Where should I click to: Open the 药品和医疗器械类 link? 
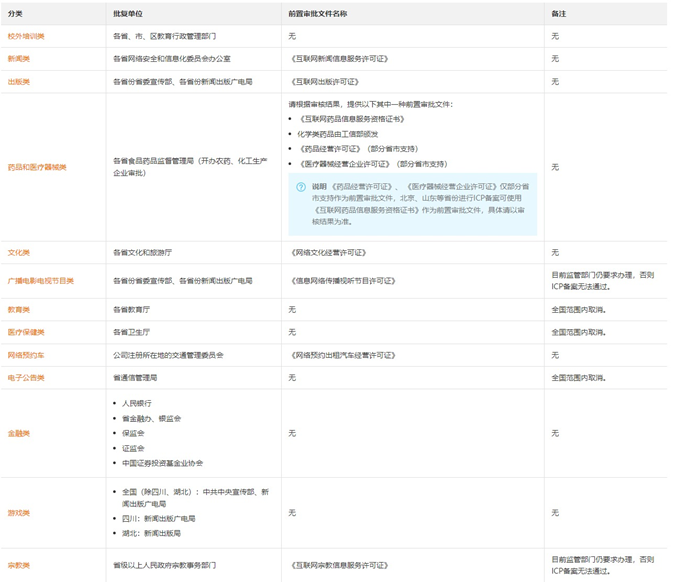[37, 167]
